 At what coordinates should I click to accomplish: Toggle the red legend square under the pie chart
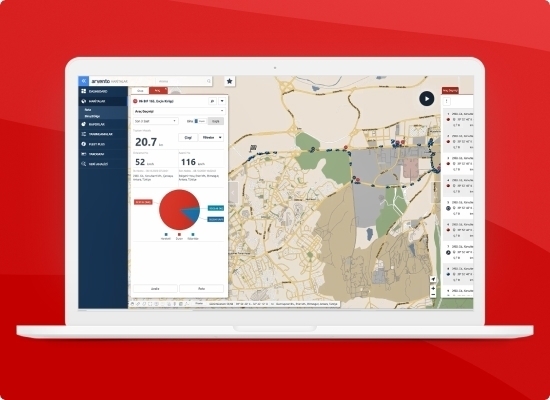(x=179, y=234)
